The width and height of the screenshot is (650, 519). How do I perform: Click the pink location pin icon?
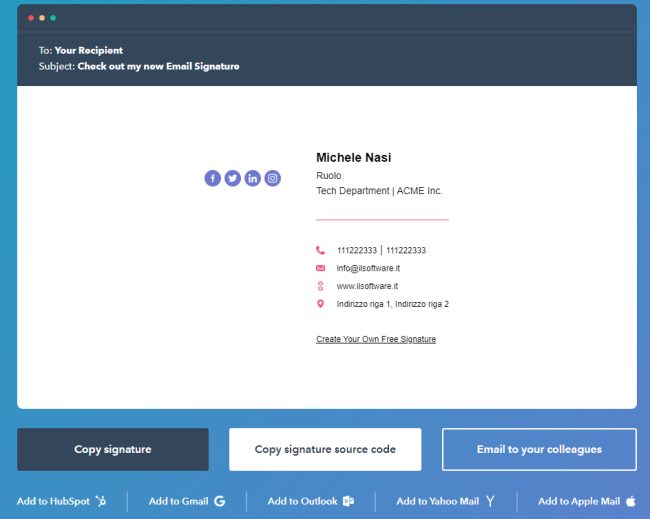pos(320,304)
